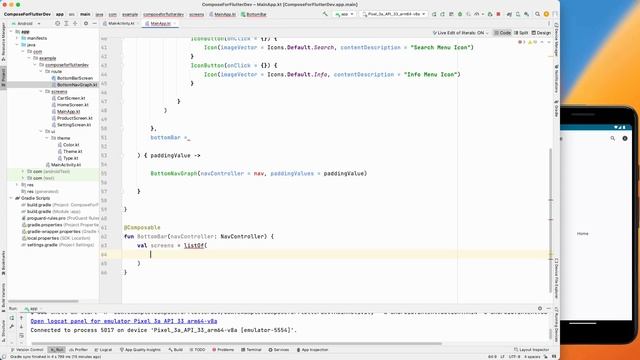Select the MainApp.kt editor tab
This screenshot has height=360, width=640.
click(160, 24)
